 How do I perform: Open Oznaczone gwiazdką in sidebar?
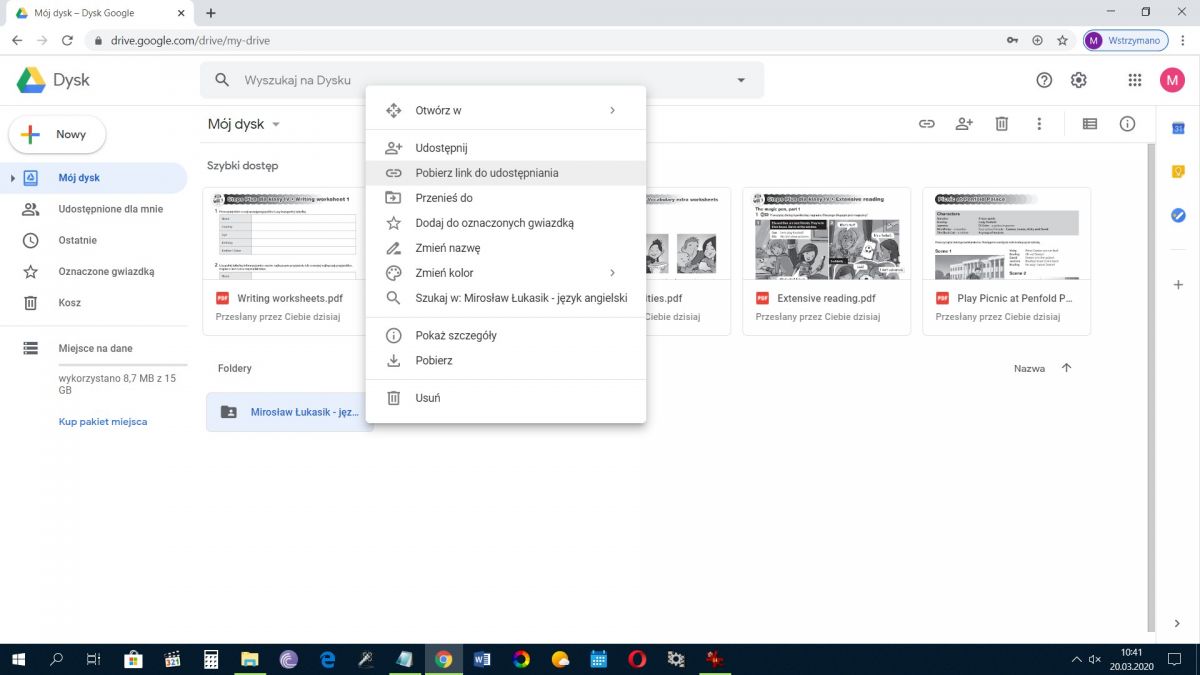pyautogui.click(x=94, y=271)
